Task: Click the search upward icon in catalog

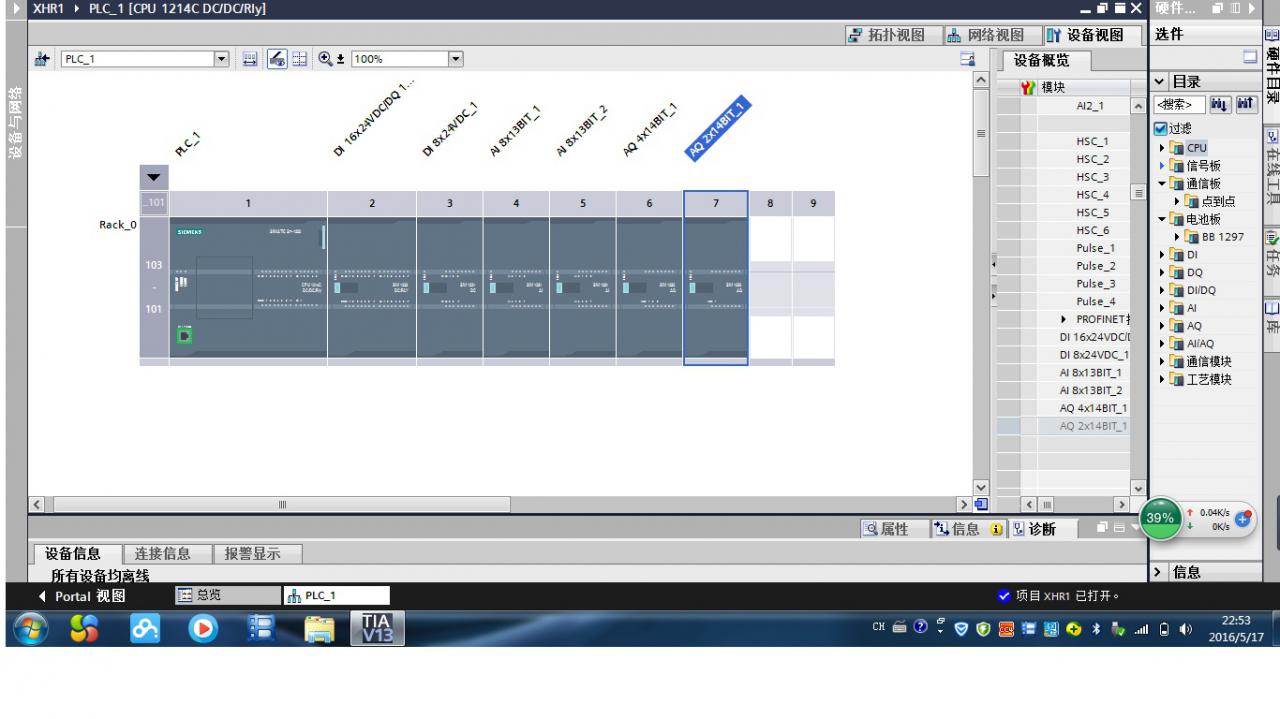Action: [x=1246, y=104]
